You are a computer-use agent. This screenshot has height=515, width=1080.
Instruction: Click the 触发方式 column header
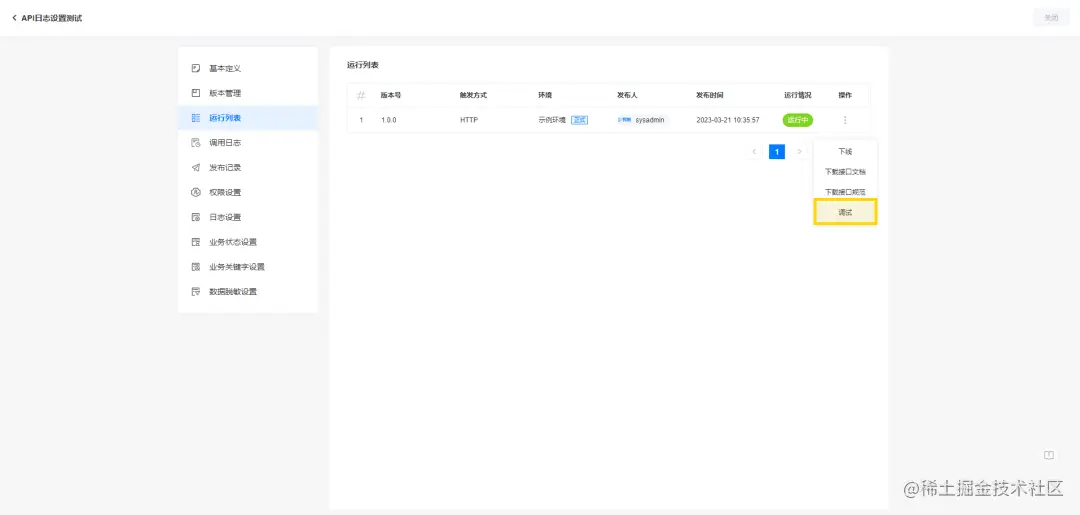click(x=473, y=95)
